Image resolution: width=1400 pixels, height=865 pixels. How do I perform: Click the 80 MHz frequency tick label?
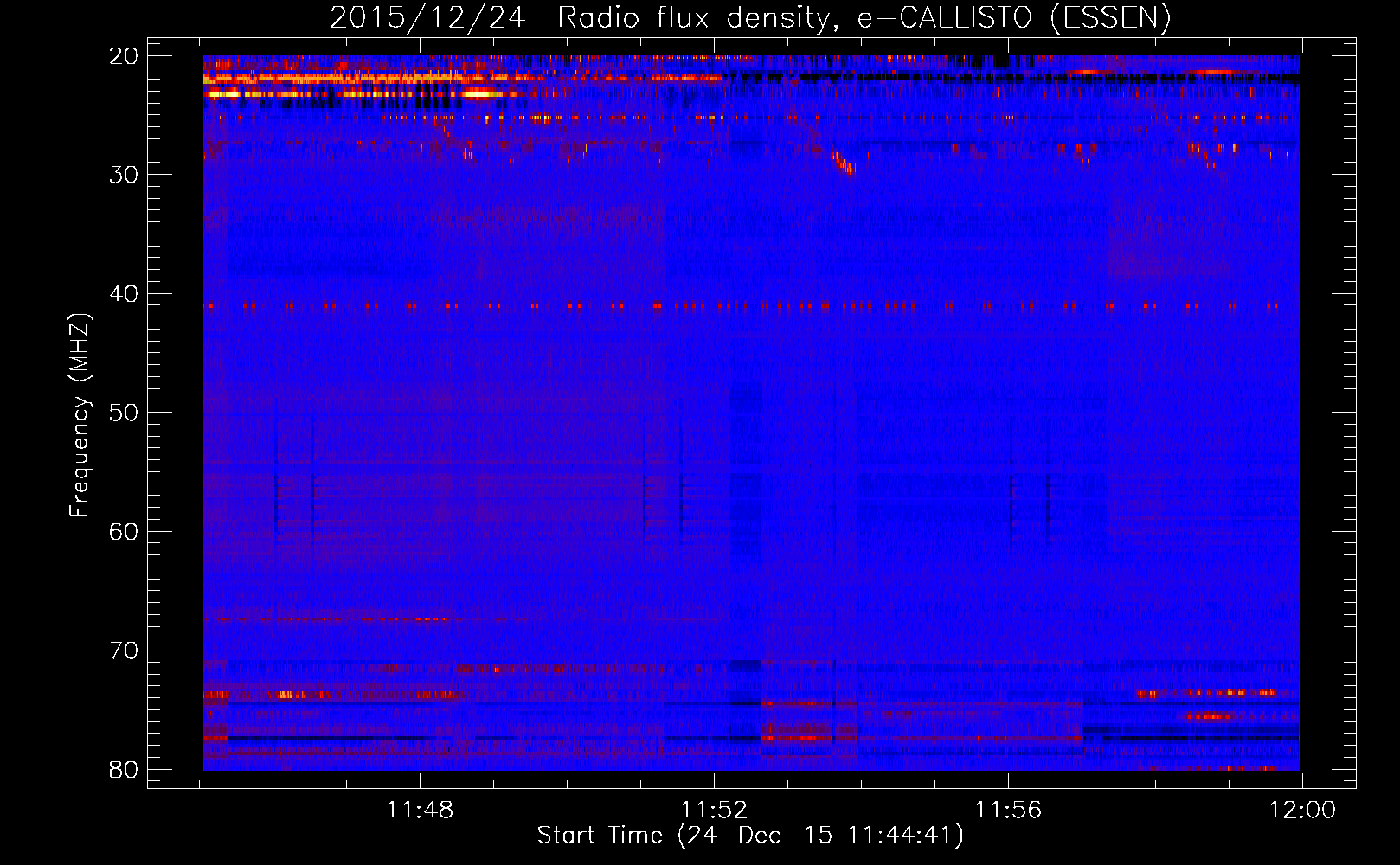click(125, 770)
